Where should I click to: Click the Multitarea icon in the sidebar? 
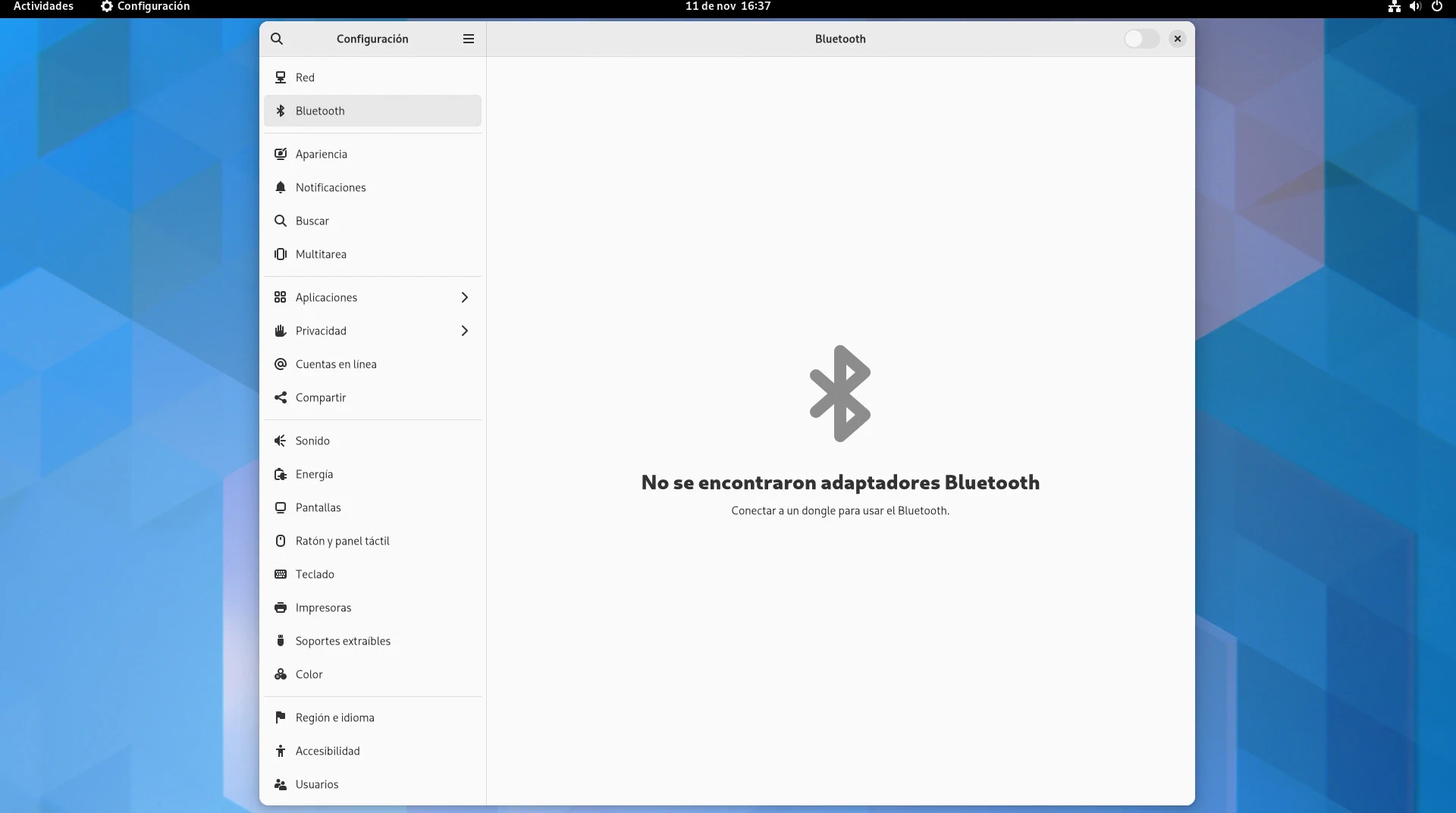tap(281, 254)
